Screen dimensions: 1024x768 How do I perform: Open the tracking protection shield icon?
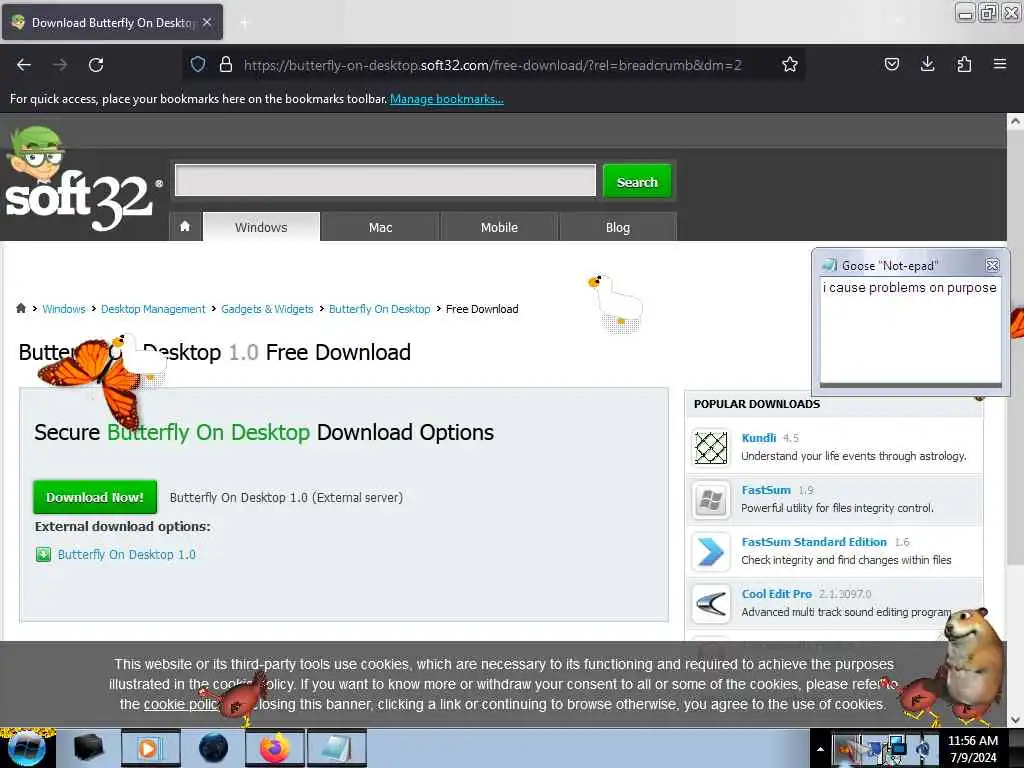(198, 65)
